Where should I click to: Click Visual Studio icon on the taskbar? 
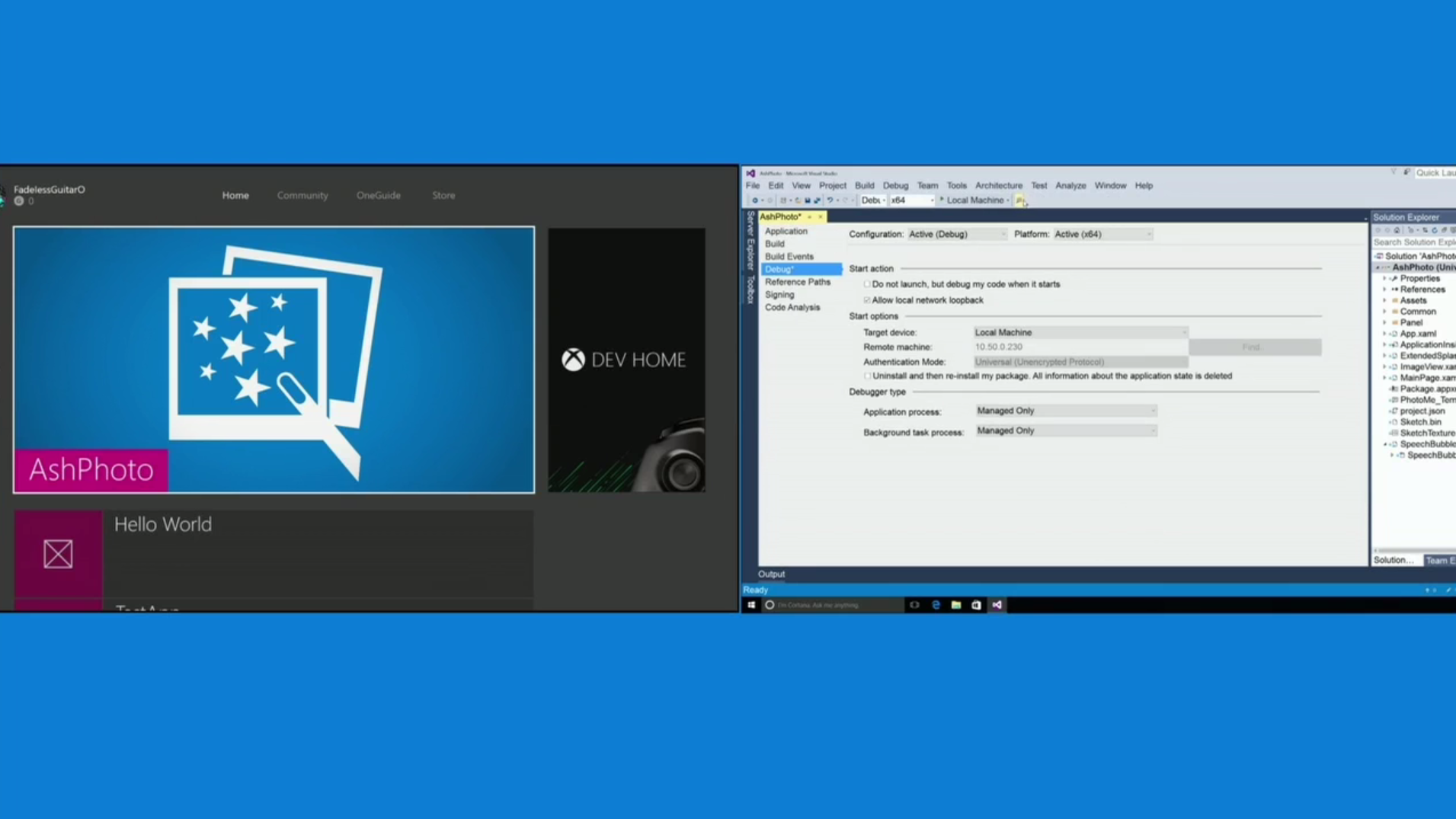[x=997, y=605]
